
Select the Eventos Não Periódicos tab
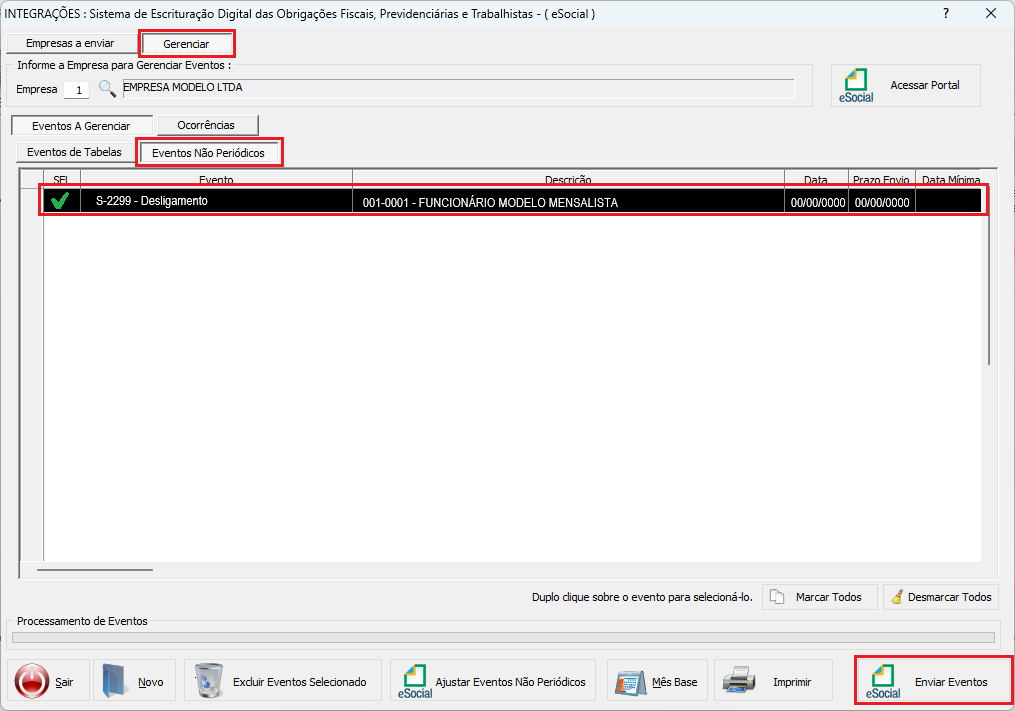tap(208, 153)
